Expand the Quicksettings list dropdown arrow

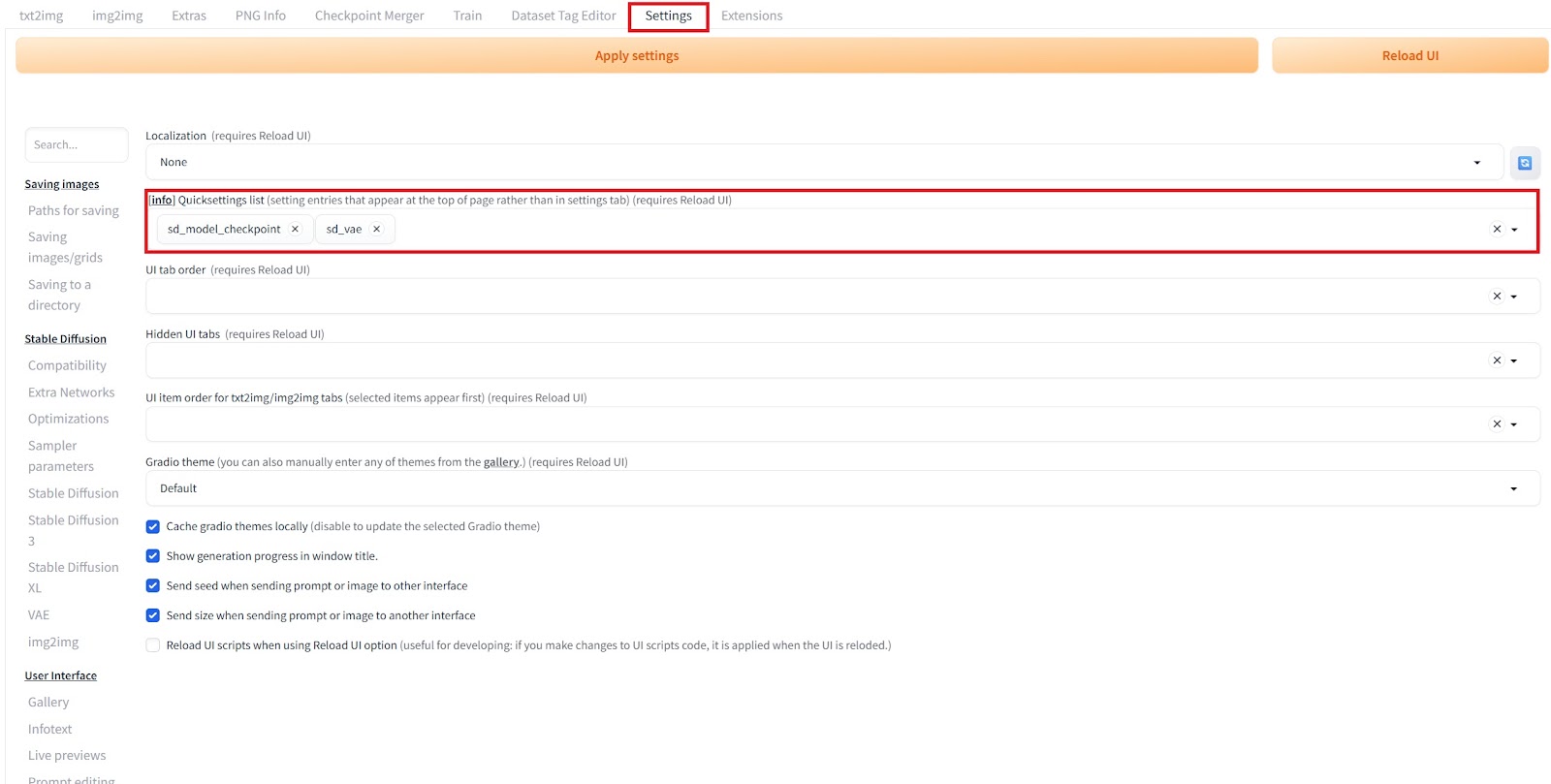[1514, 230]
